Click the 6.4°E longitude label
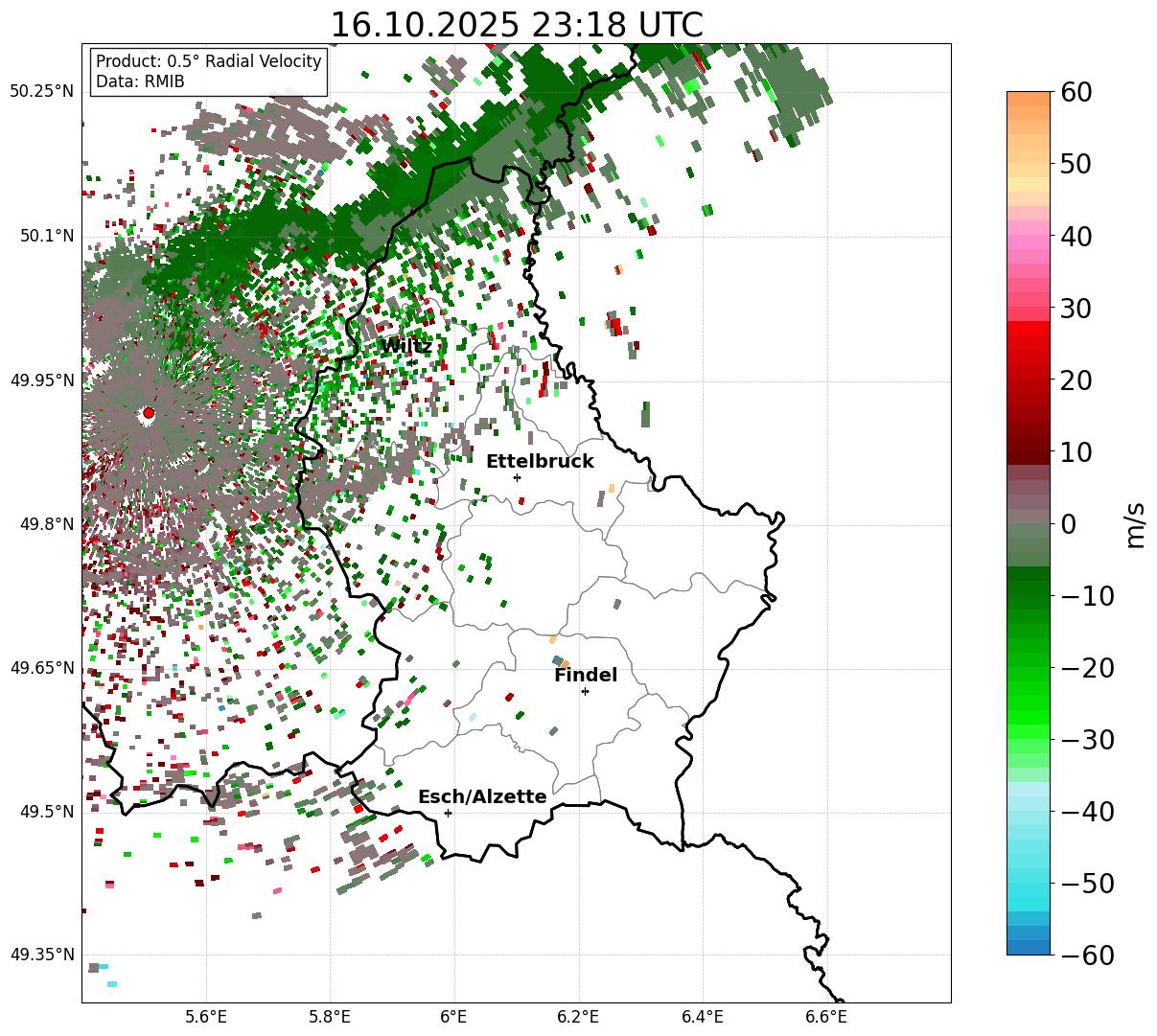 [702, 1016]
